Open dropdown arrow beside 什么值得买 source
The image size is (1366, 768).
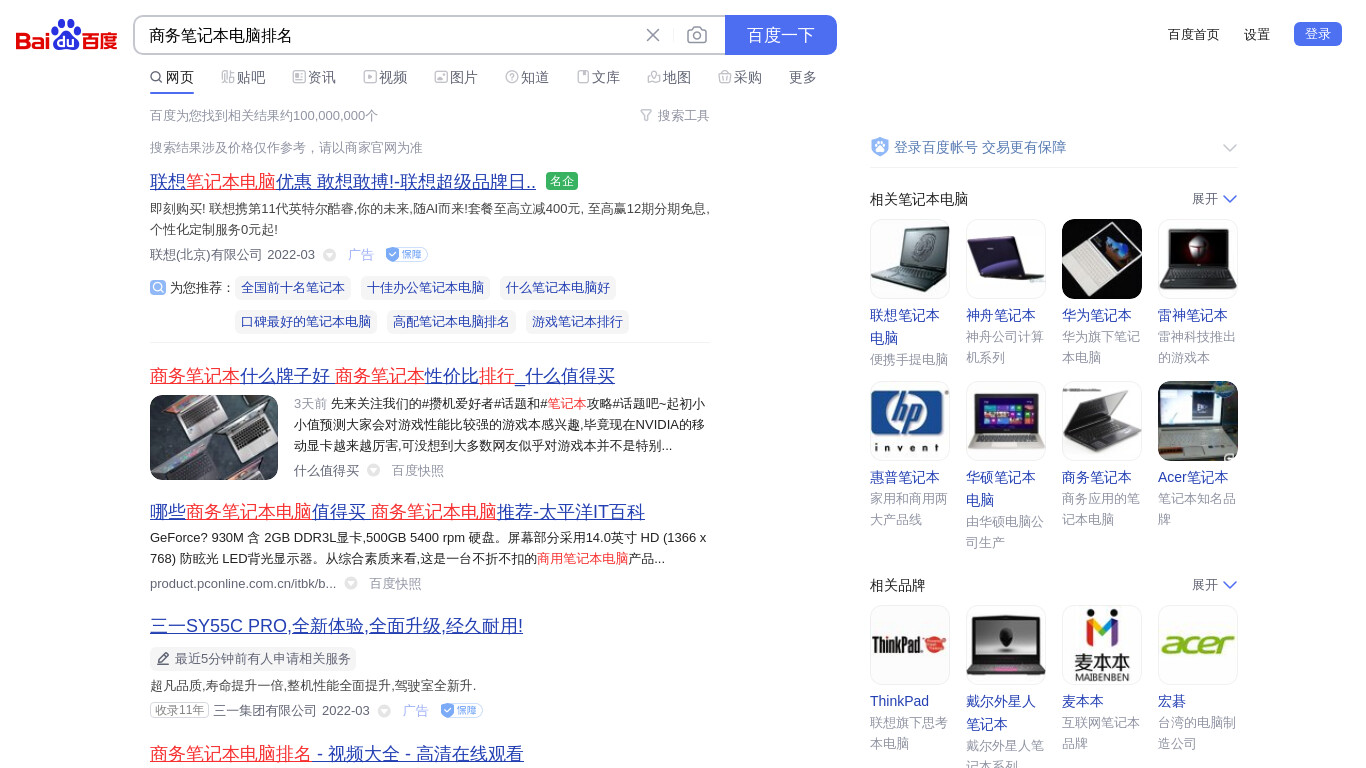pos(373,470)
